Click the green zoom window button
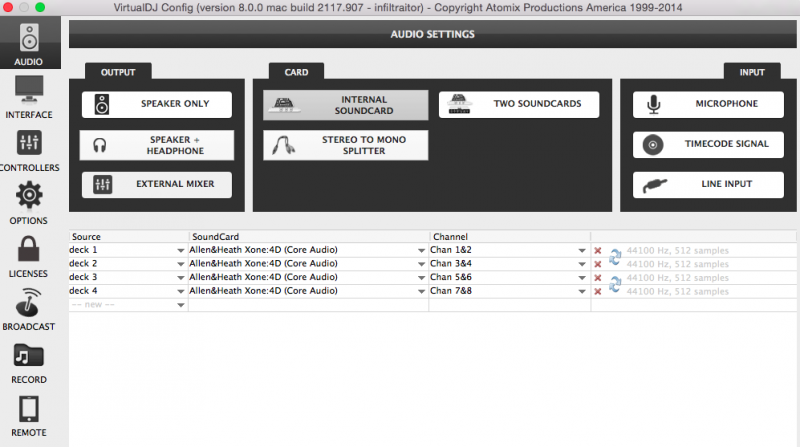This screenshot has height=447, width=800. point(40,7)
